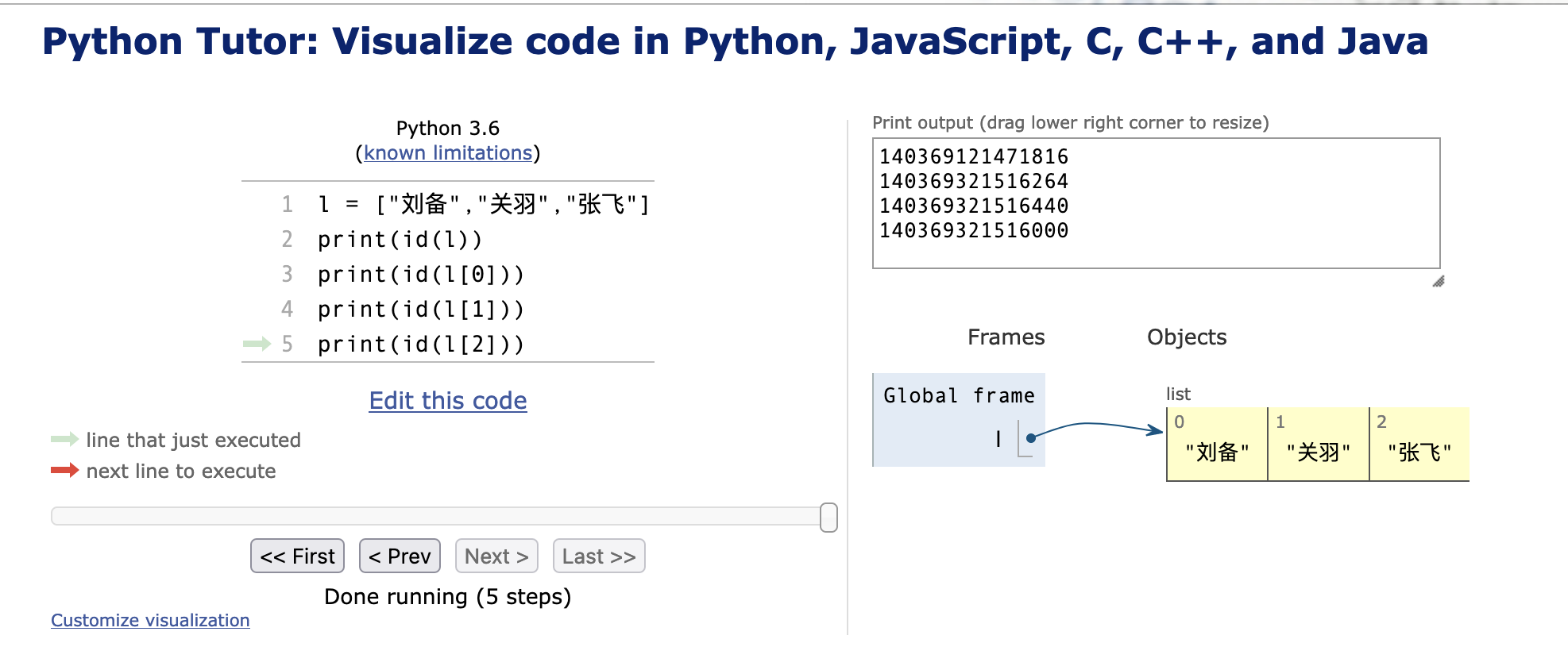Click the Python 3.6 label

tap(448, 128)
